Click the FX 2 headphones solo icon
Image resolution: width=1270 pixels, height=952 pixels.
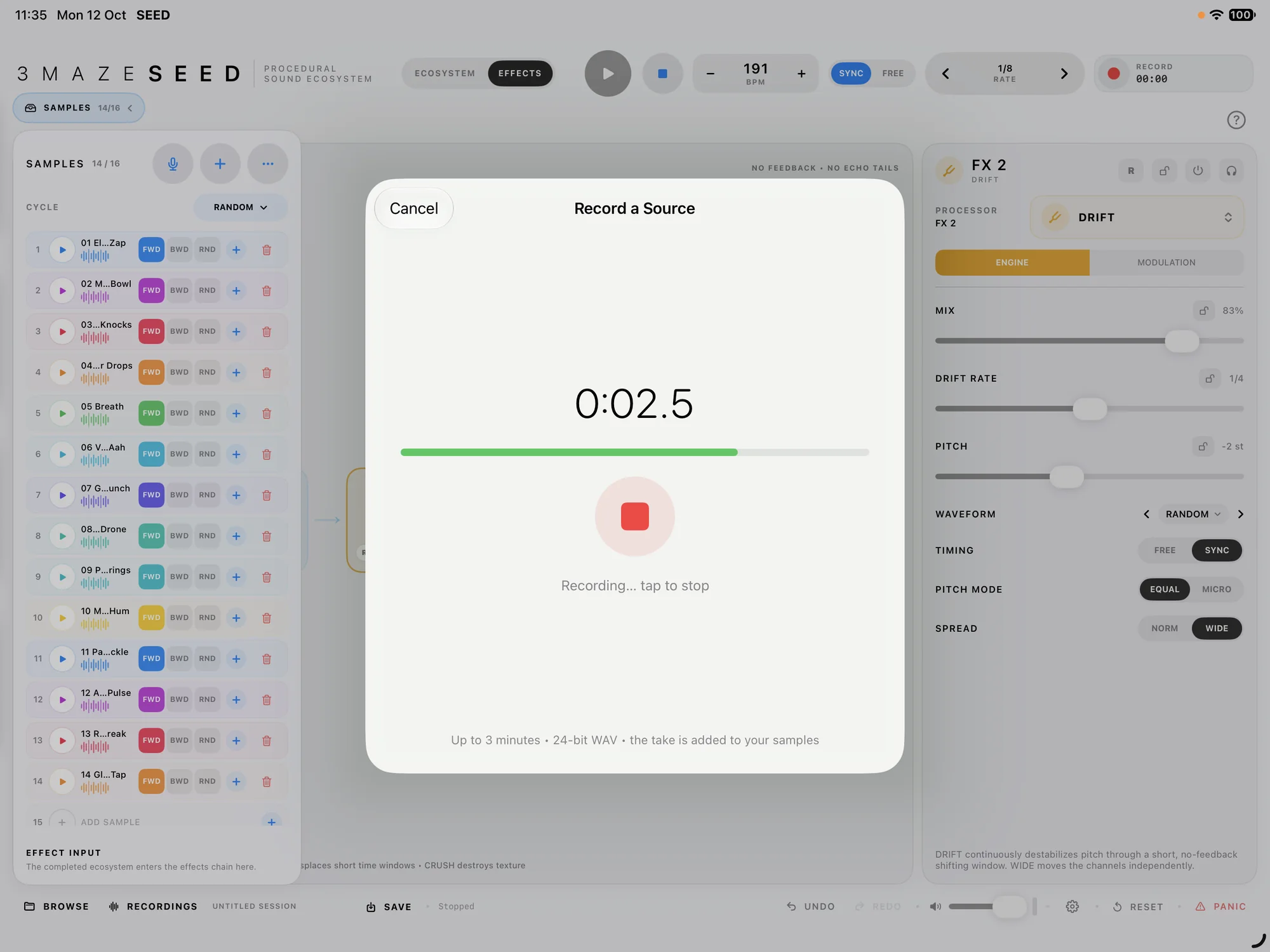[1231, 171]
